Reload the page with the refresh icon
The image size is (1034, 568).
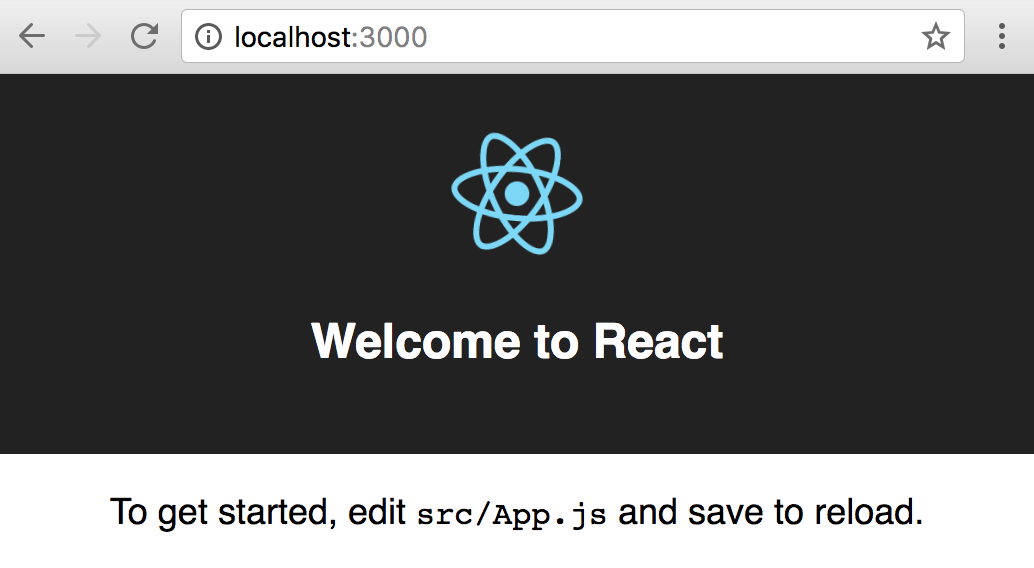(144, 36)
